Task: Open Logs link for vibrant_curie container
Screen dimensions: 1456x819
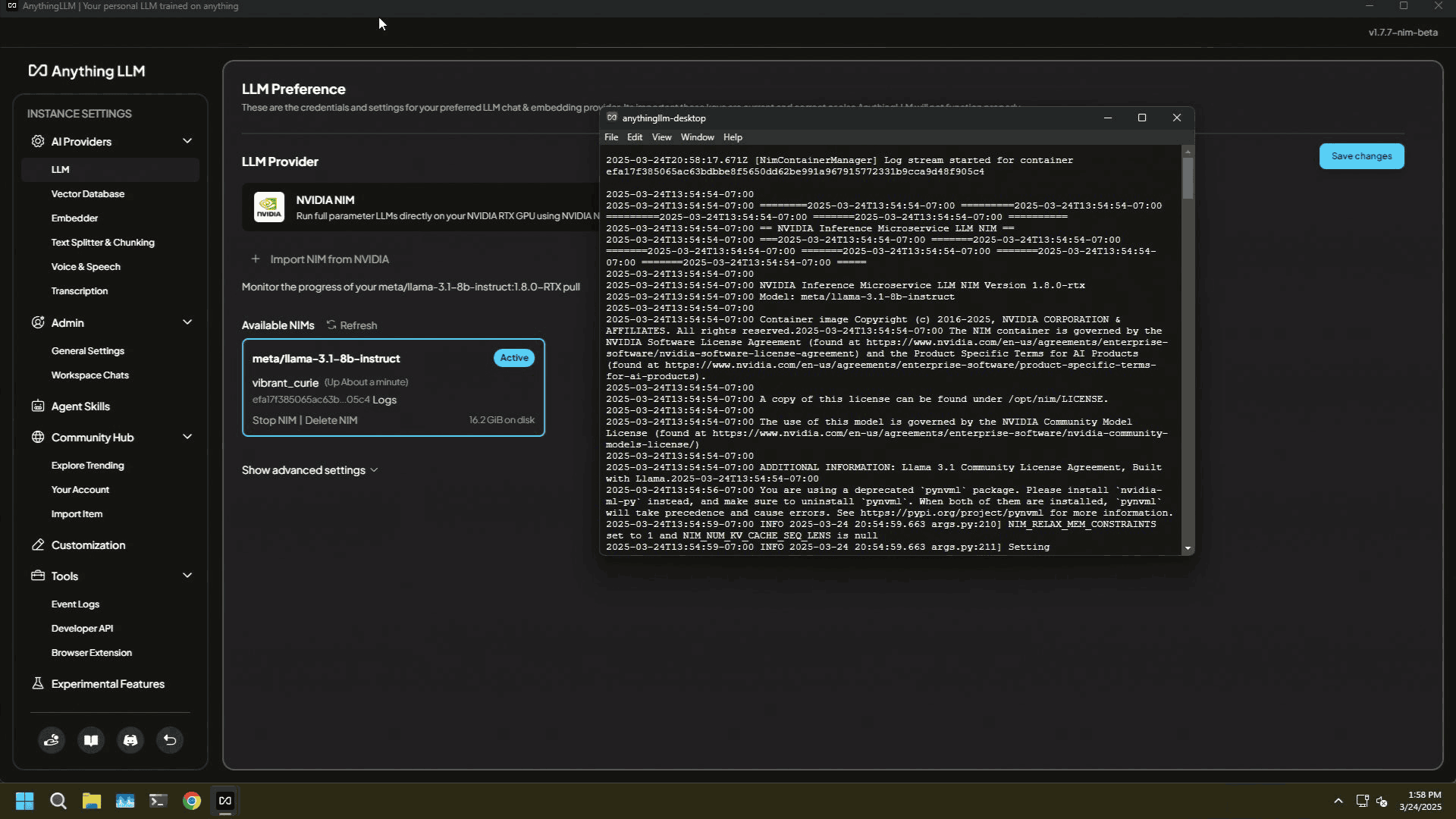Action: click(x=384, y=400)
